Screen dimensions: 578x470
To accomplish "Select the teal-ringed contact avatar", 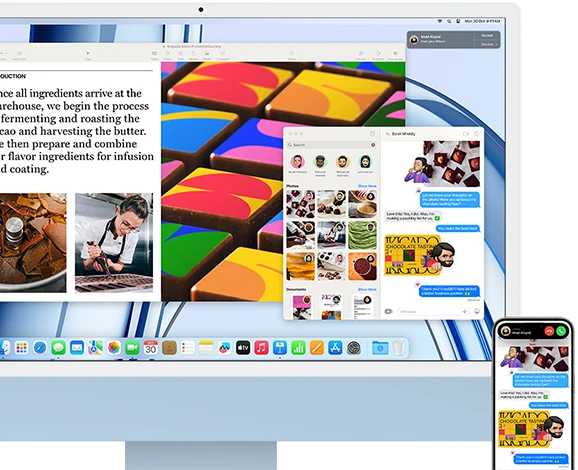I will tap(365, 161).
